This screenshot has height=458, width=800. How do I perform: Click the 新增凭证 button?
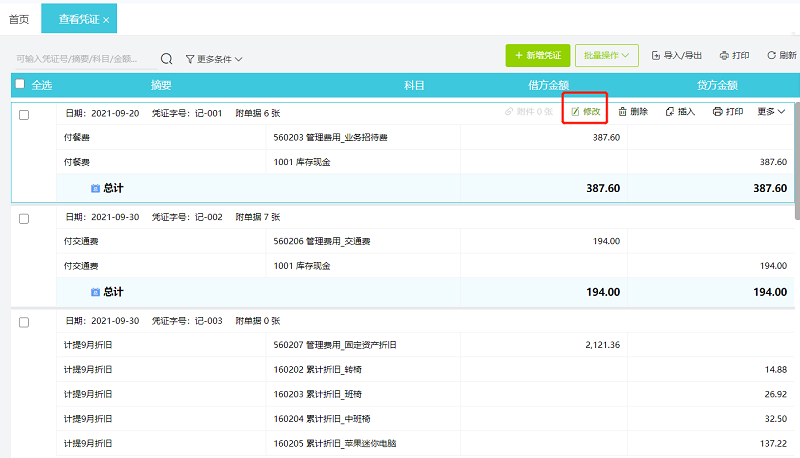(537, 56)
